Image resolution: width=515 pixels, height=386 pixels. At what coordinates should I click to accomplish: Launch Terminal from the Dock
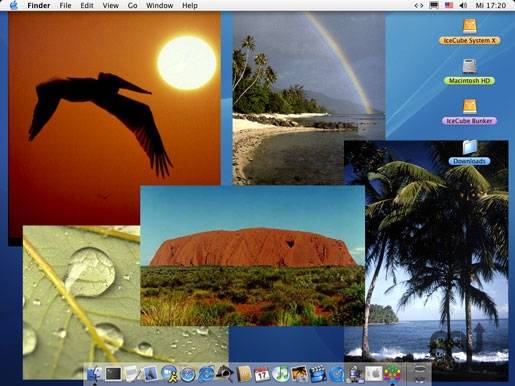113,374
